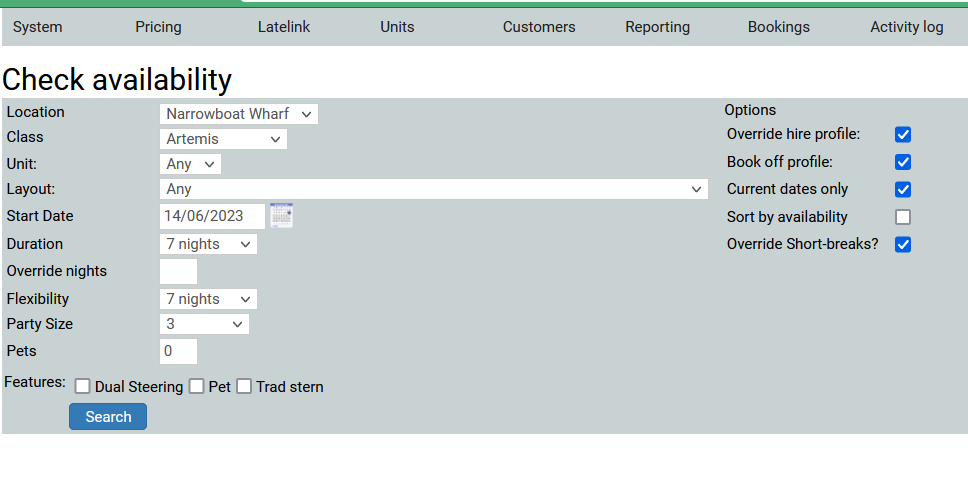Open the Pricing menu
The width and height of the screenshot is (968, 495).
tap(158, 27)
